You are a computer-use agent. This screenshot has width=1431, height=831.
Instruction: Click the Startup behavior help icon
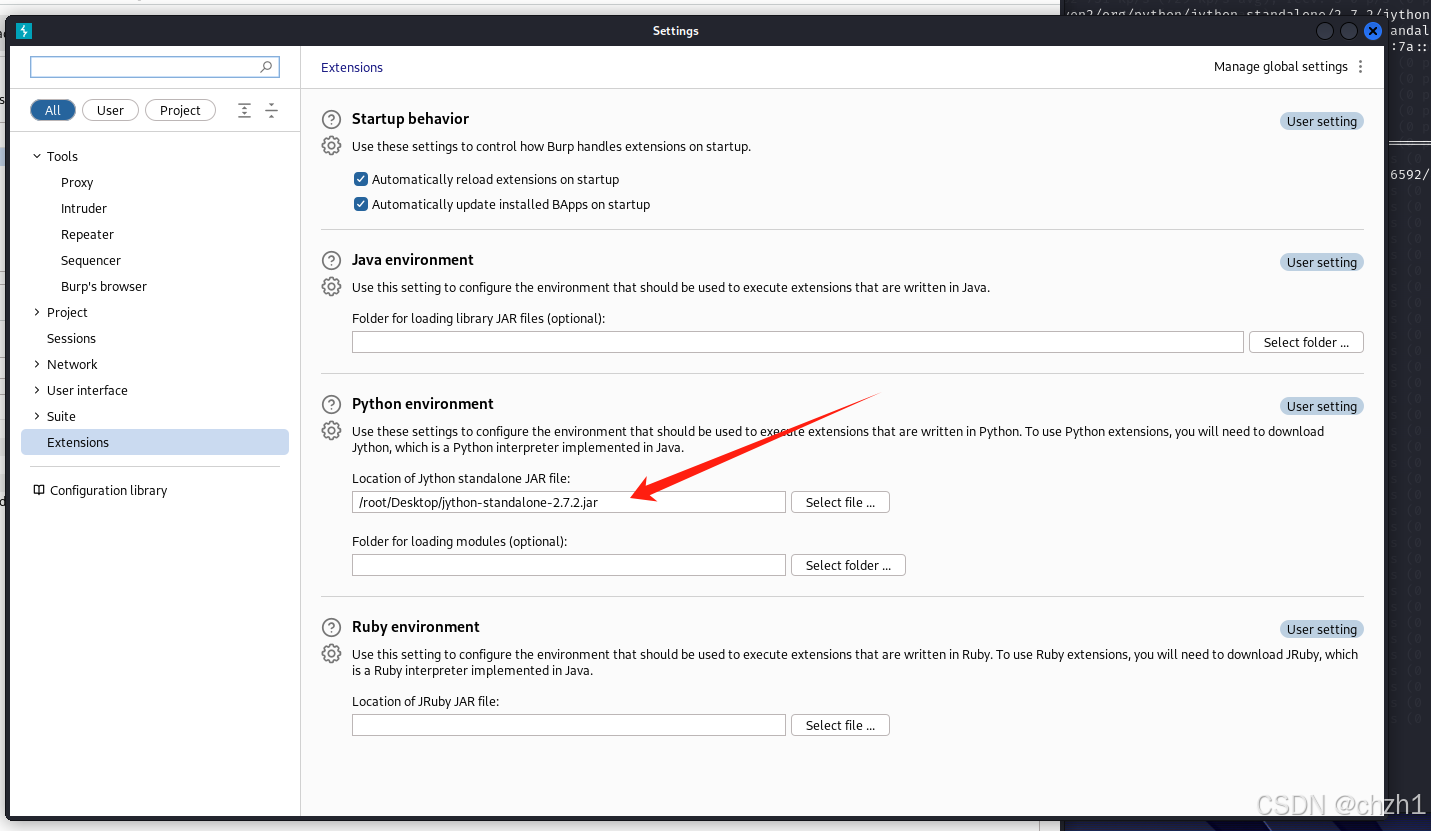pos(331,120)
